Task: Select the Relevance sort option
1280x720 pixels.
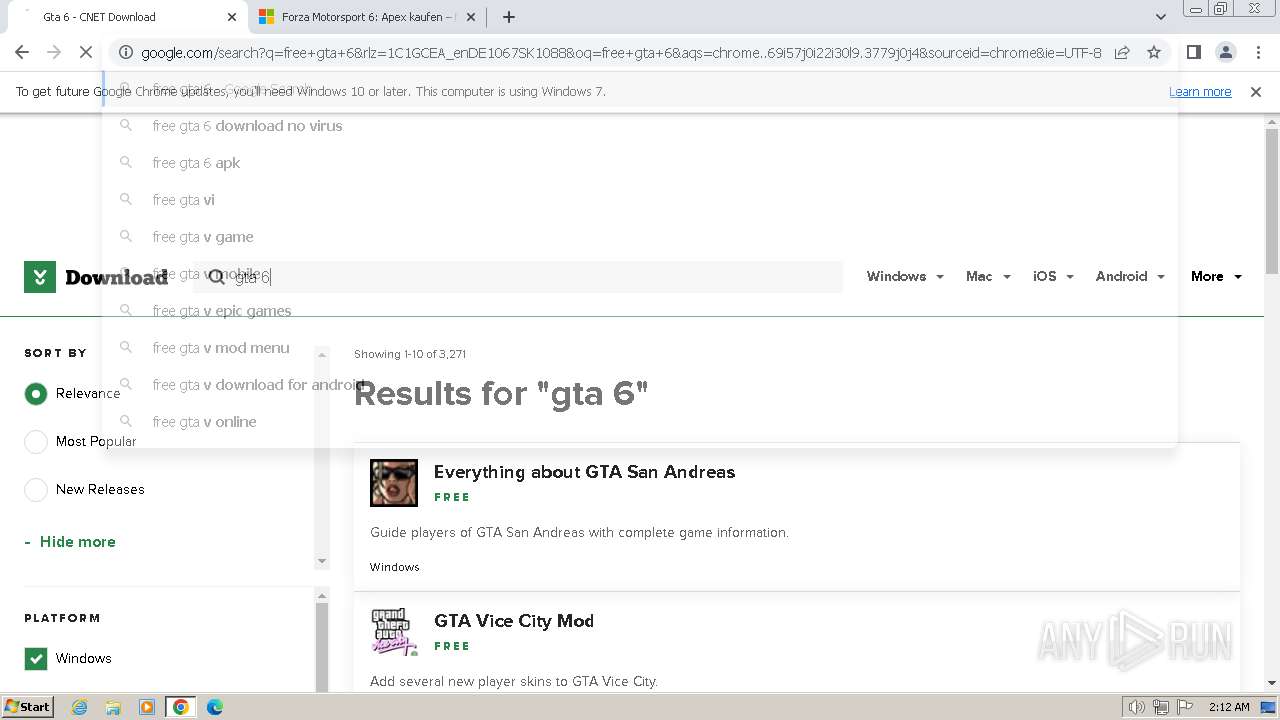Action: click(x=36, y=394)
